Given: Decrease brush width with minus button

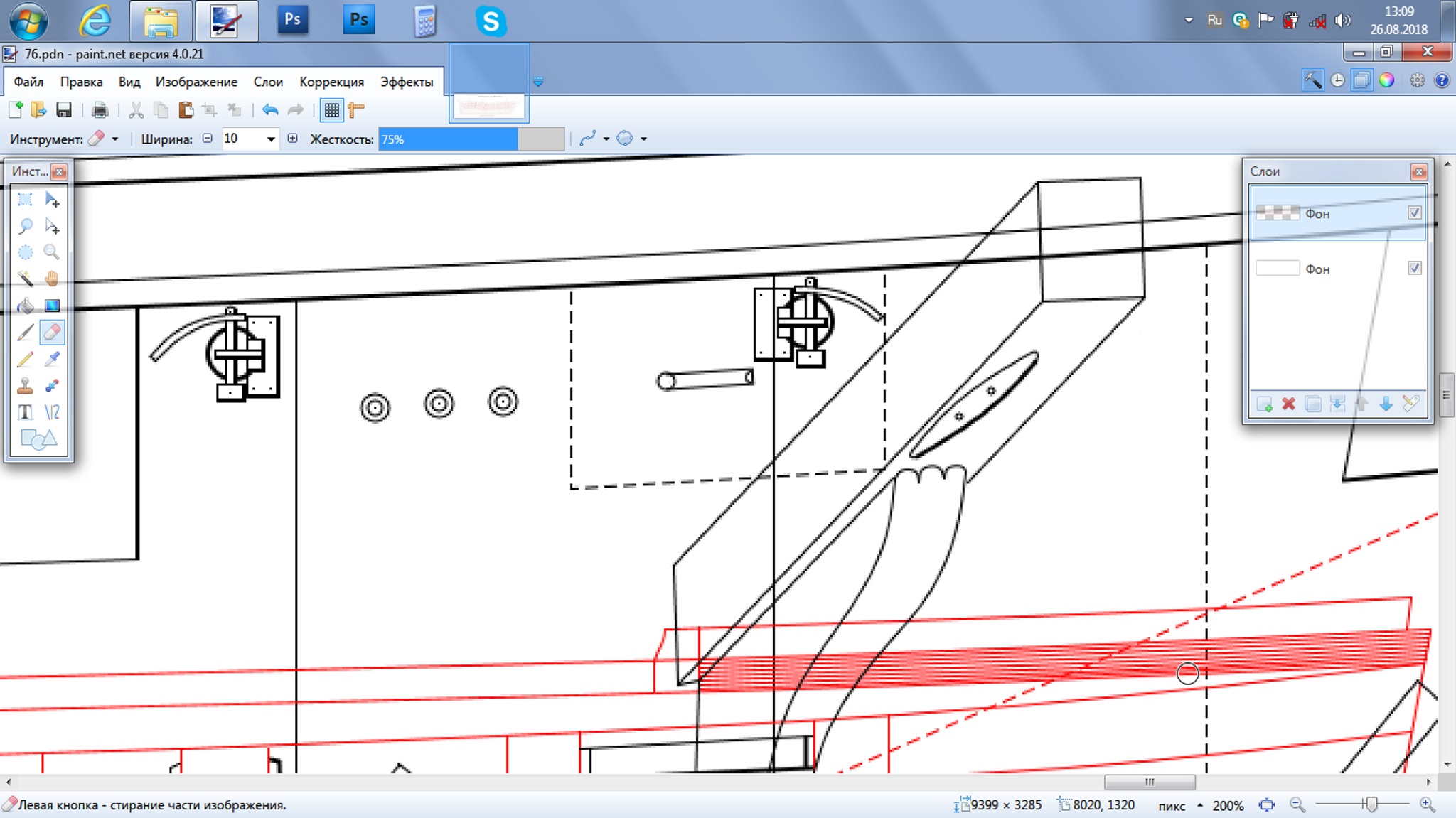Looking at the screenshot, I should [207, 139].
